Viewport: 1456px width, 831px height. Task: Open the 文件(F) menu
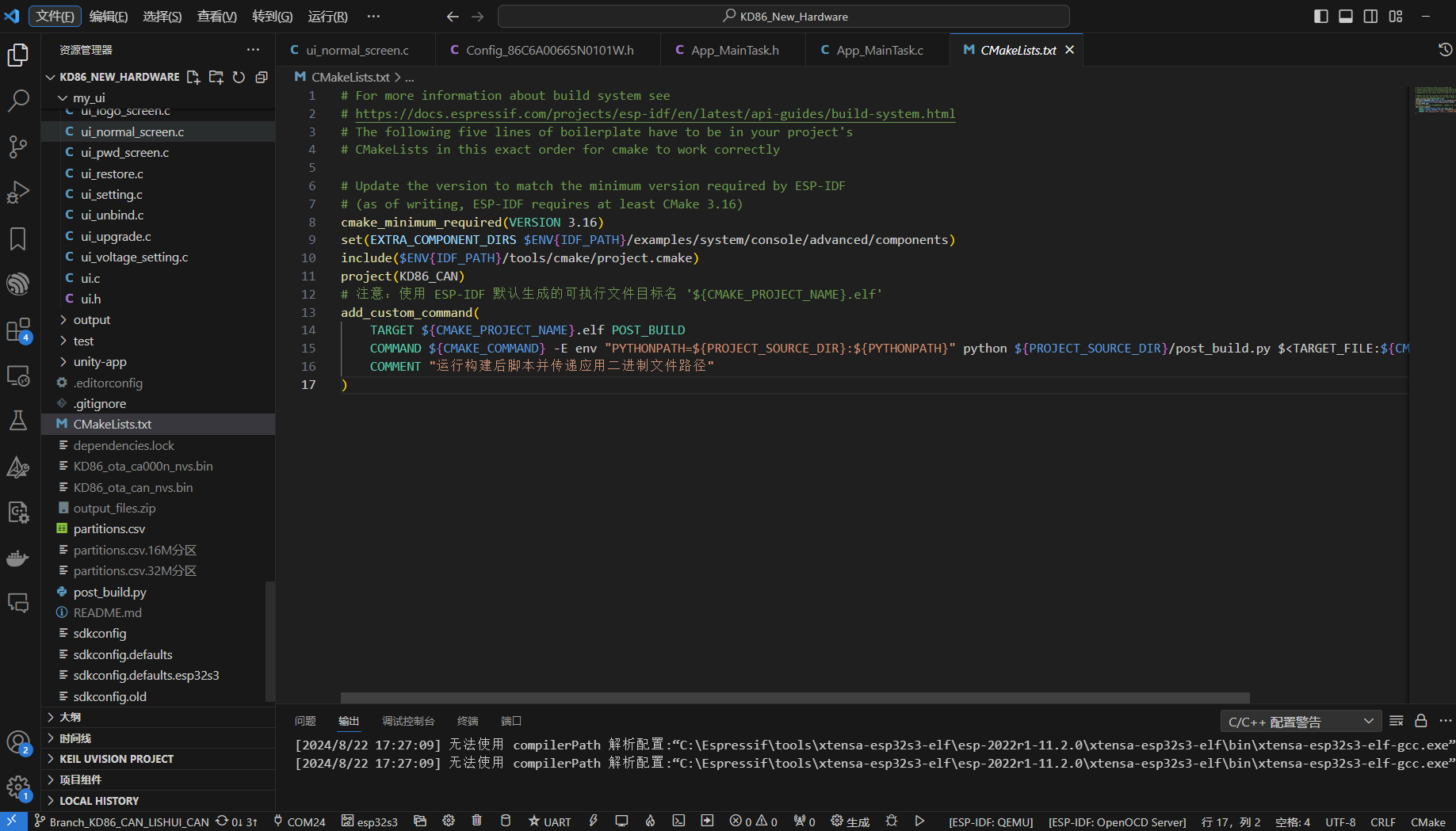55,16
